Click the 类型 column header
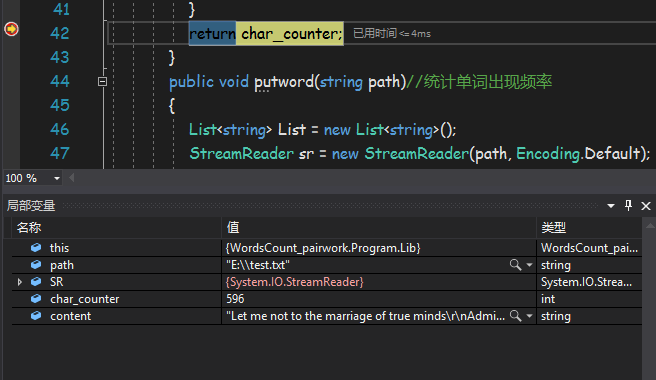 pyautogui.click(x=554, y=228)
